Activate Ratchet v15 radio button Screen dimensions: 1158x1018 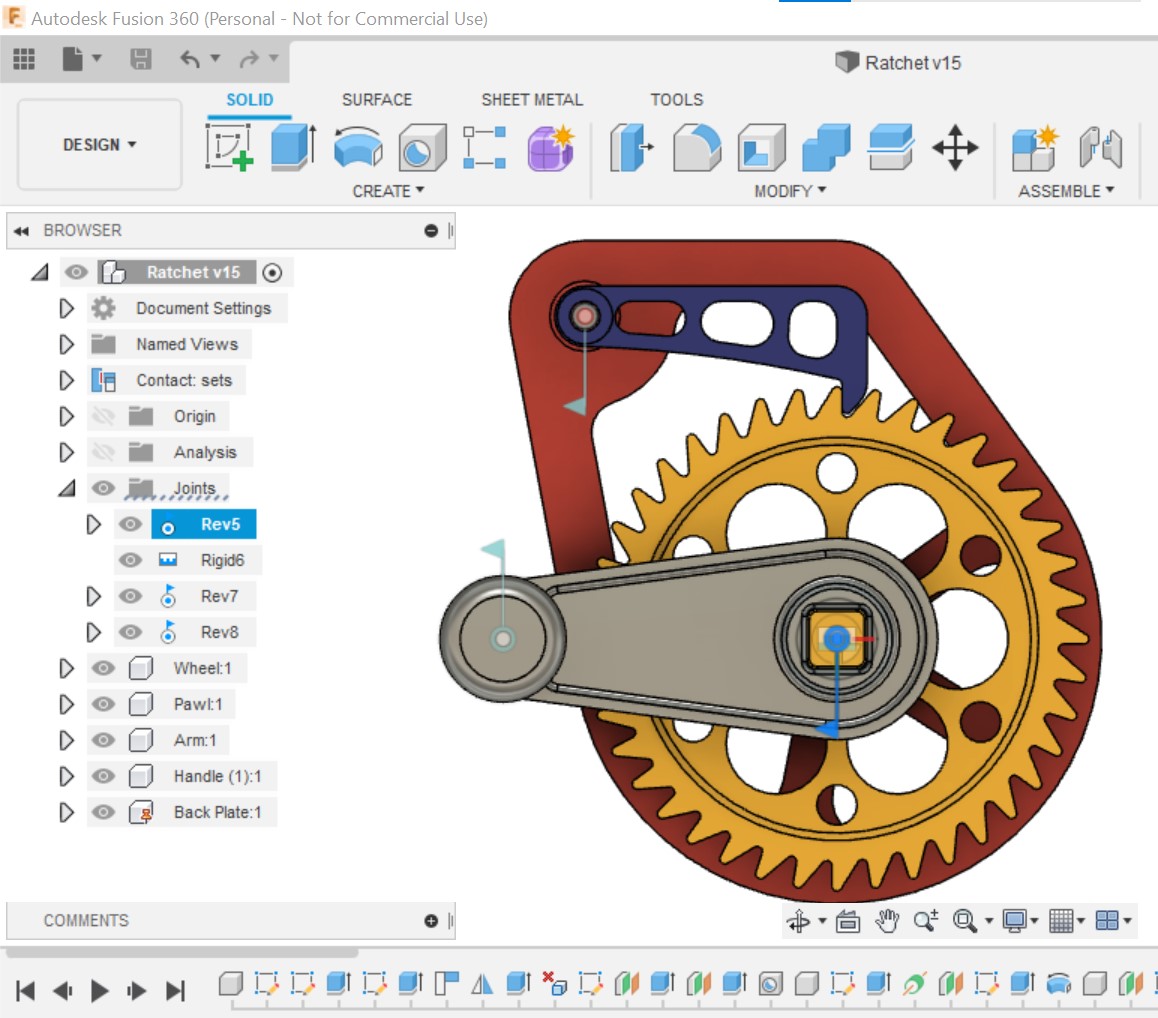click(x=273, y=273)
